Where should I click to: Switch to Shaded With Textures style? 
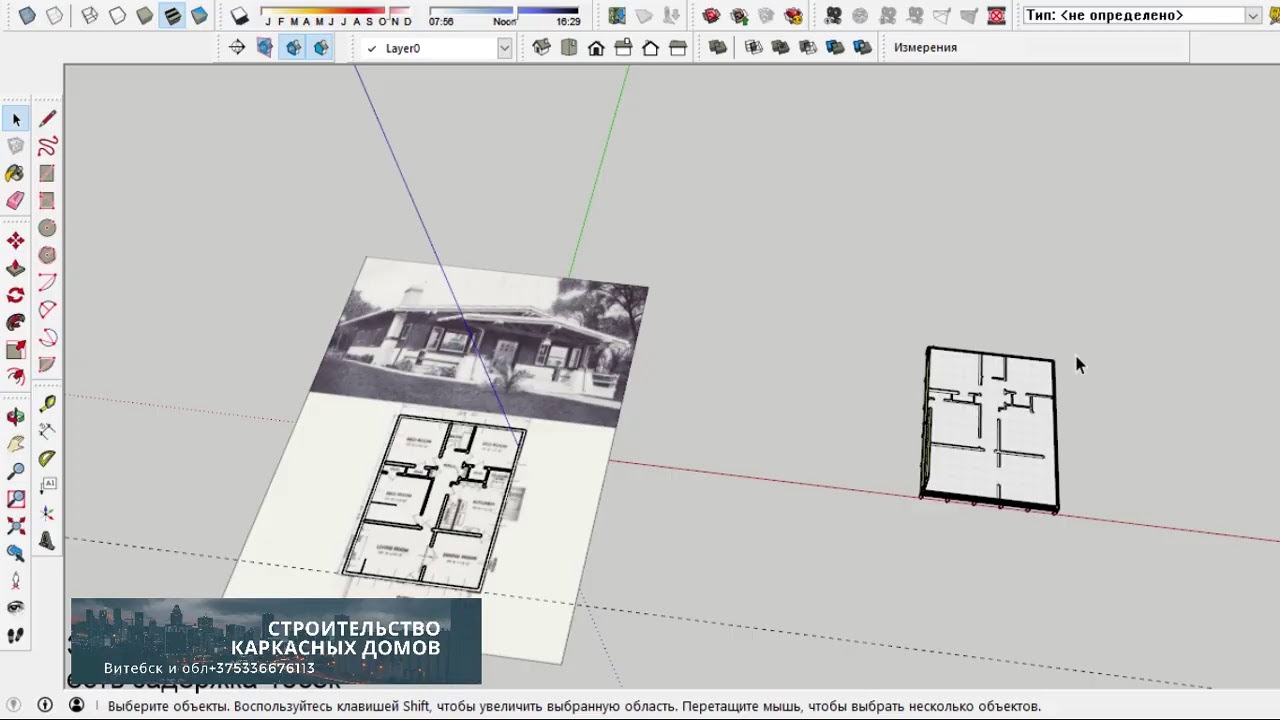[x=172, y=15]
